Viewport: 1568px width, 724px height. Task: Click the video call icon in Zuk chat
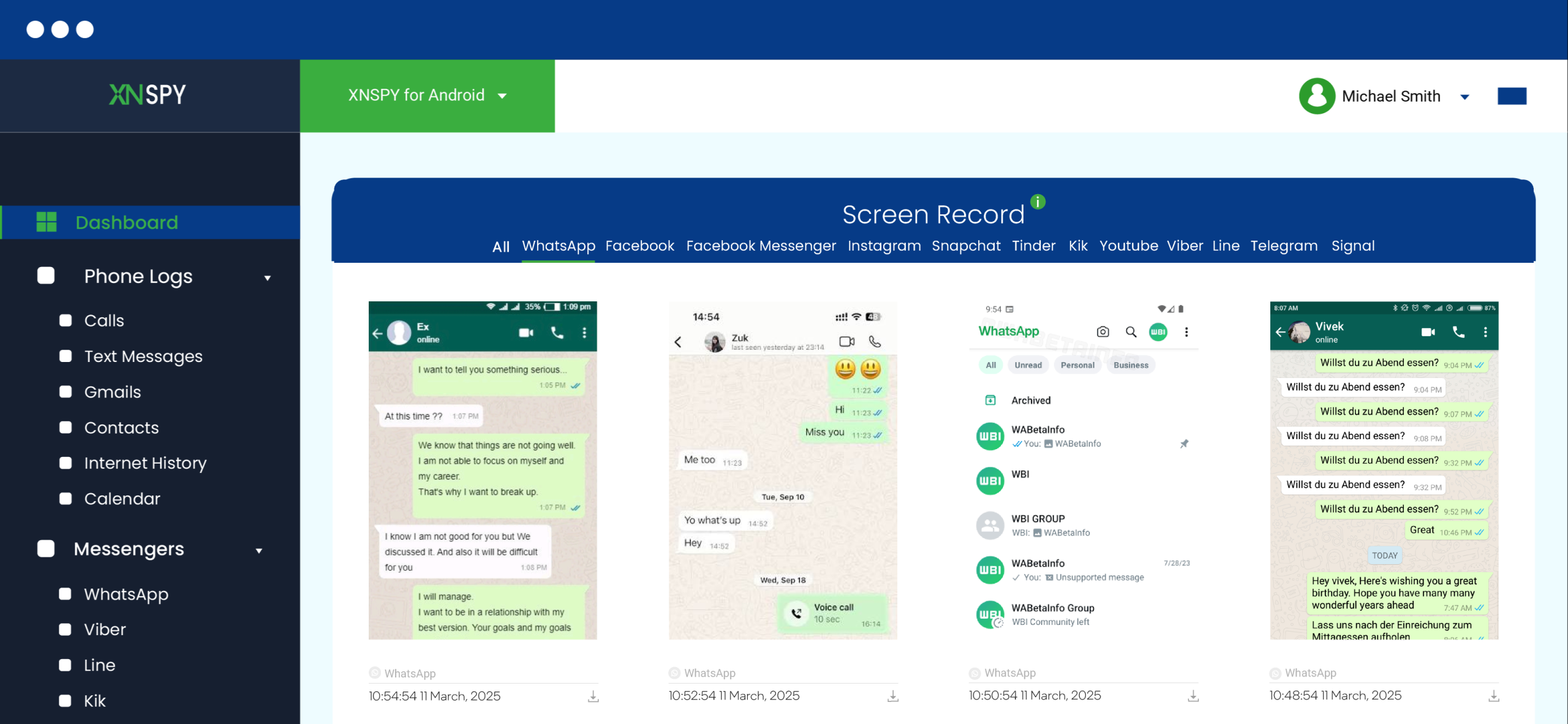pyautogui.click(x=847, y=341)
